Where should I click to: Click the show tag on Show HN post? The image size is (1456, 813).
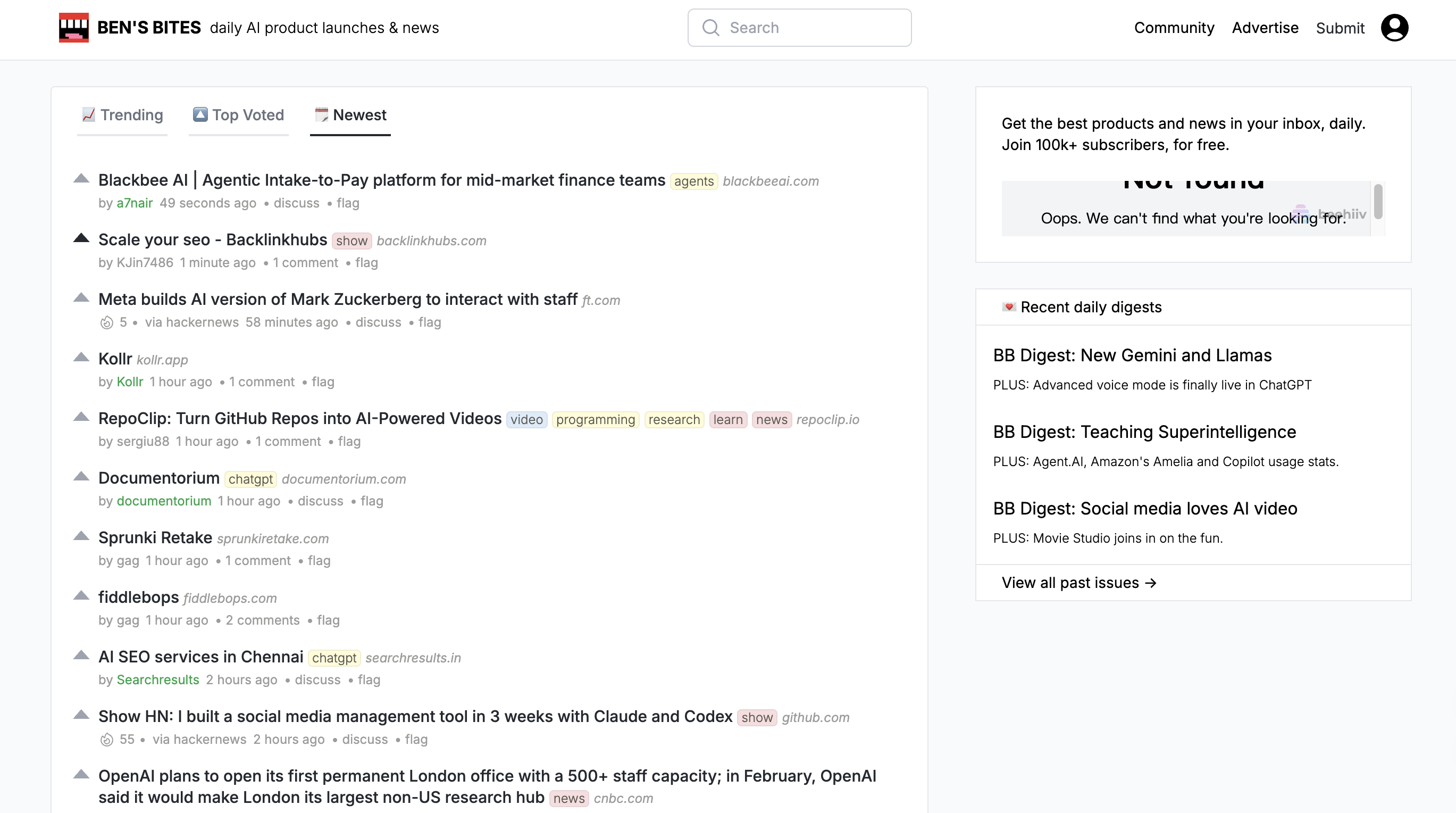pos(757,717)
